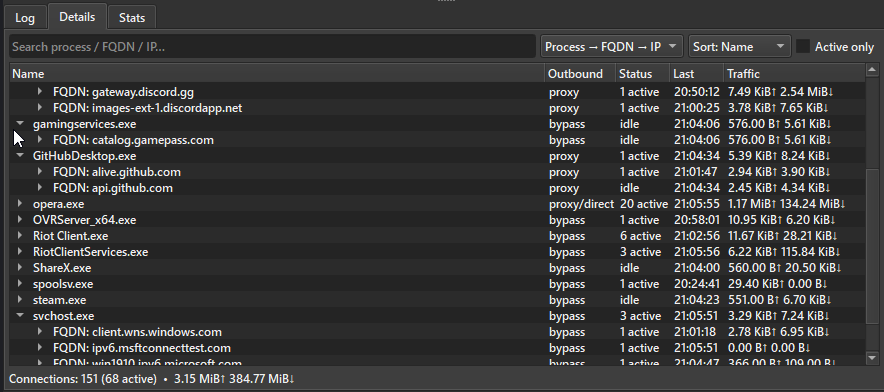The image size is (884, 392).
Task: Click the 20:24:41 last time of spoolsv.exe
Action: point(697,284)
